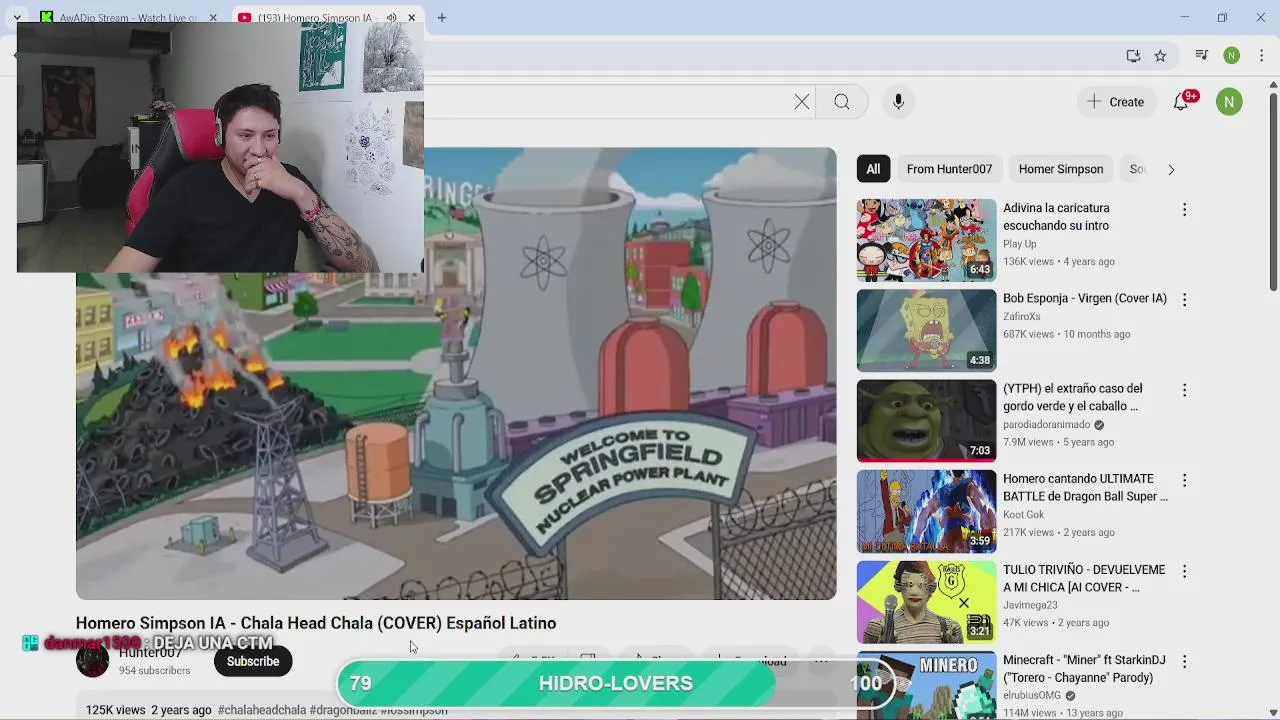
Task: Open the Chrome tab search dropdown
Action: (x=17, y=17)
